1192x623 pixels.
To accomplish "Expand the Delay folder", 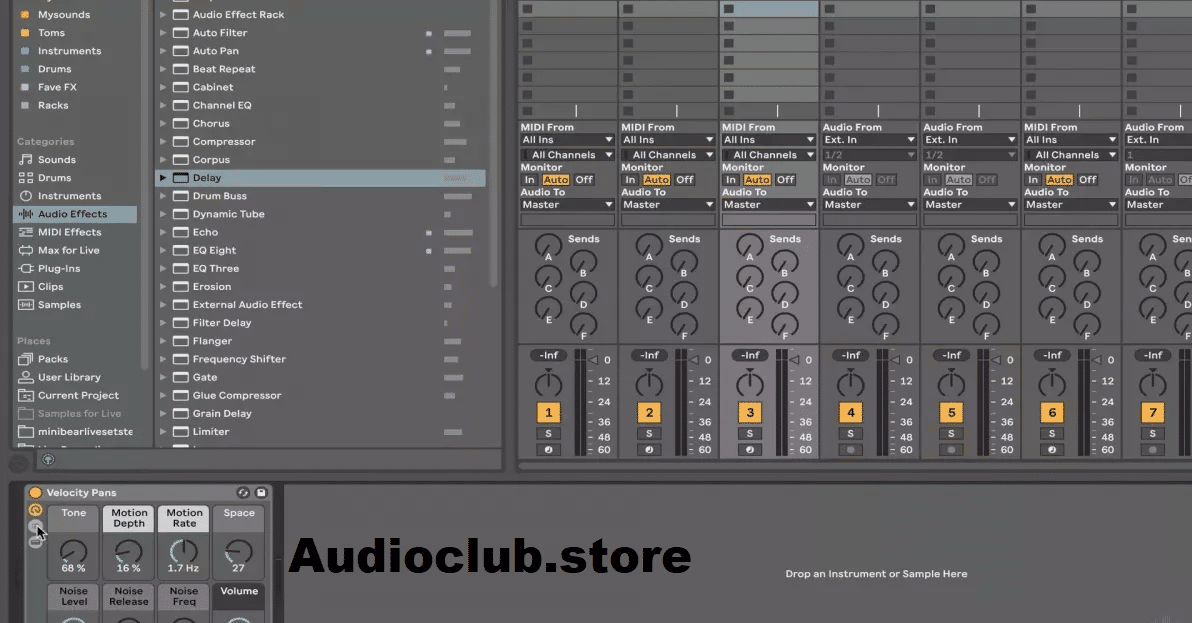I will point(163,178).
